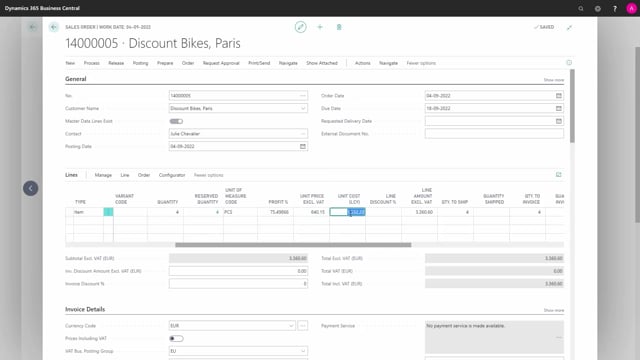Expand Customer Name dropdown
This screenshot has height=360, width=640.
click(x=303, y=108)
